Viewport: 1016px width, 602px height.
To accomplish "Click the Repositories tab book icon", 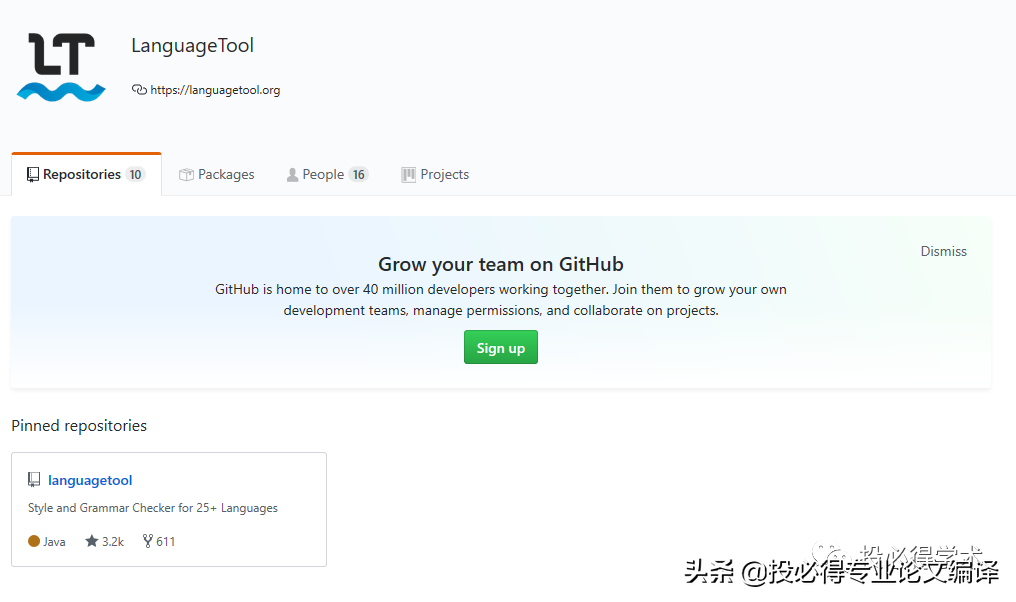I will pyautogui.click(x=33, y=174).
